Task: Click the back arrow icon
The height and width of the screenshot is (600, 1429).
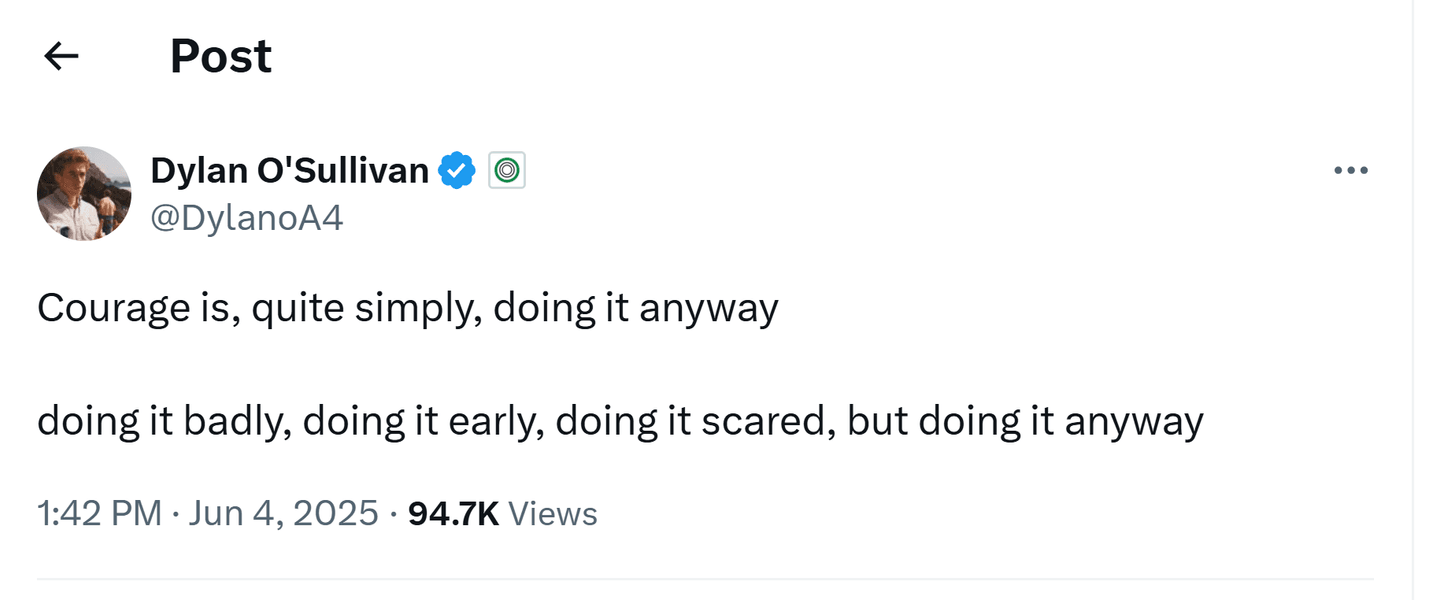Action: [x=62, y=57]
